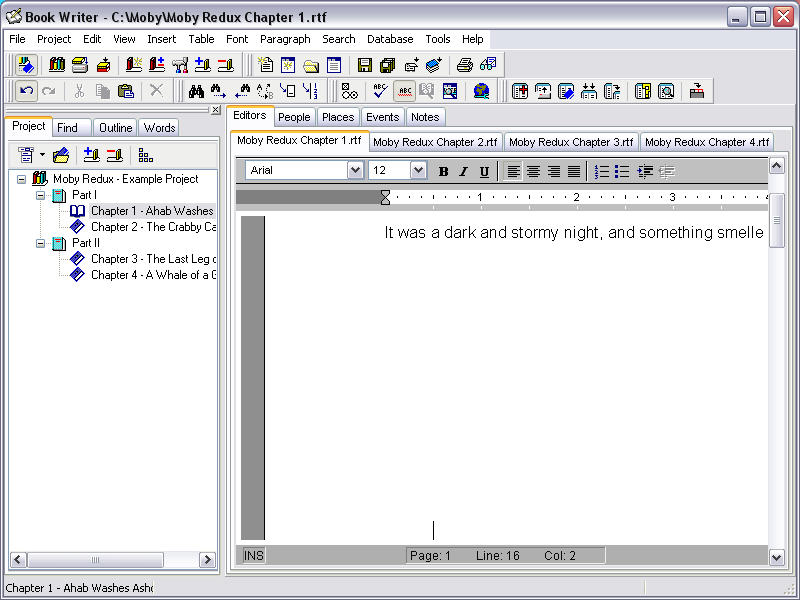Click the Undo arrow icon
This screenshot has width=800, height=600.
(x=27, y=91)
